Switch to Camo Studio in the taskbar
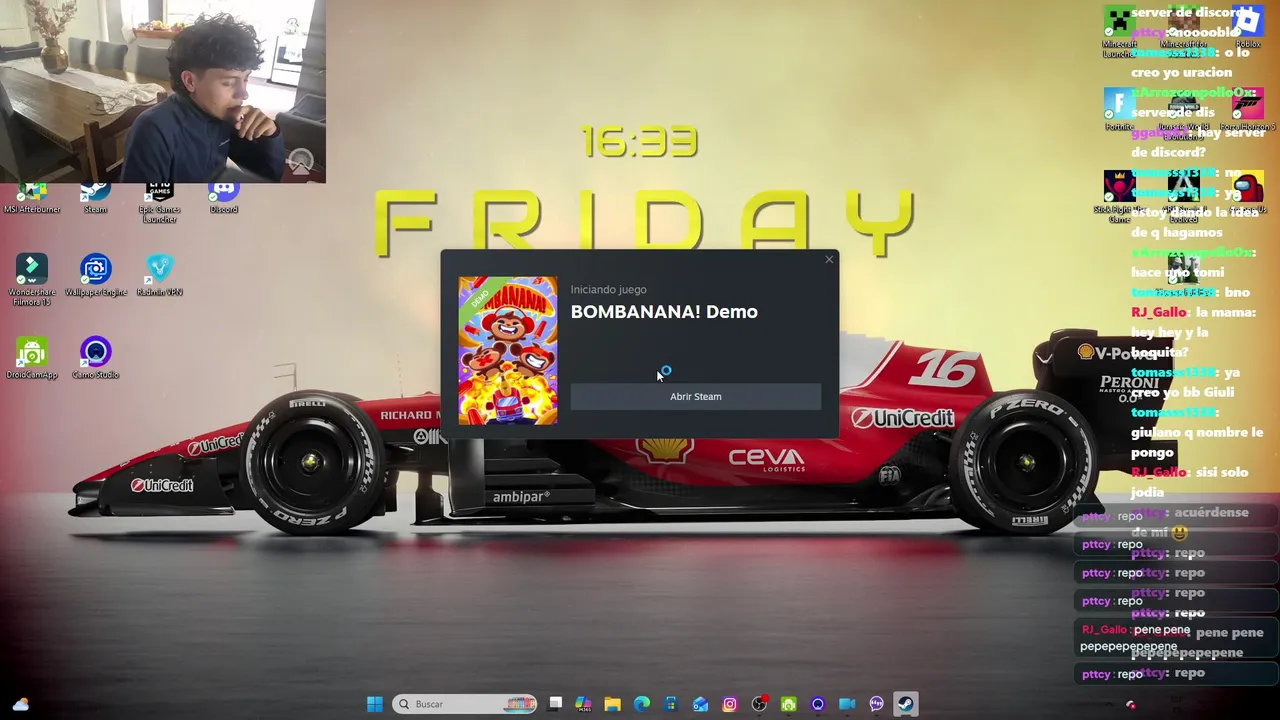Image resolution: width=1280 pixels, height=720 pixels. [818, 704]
